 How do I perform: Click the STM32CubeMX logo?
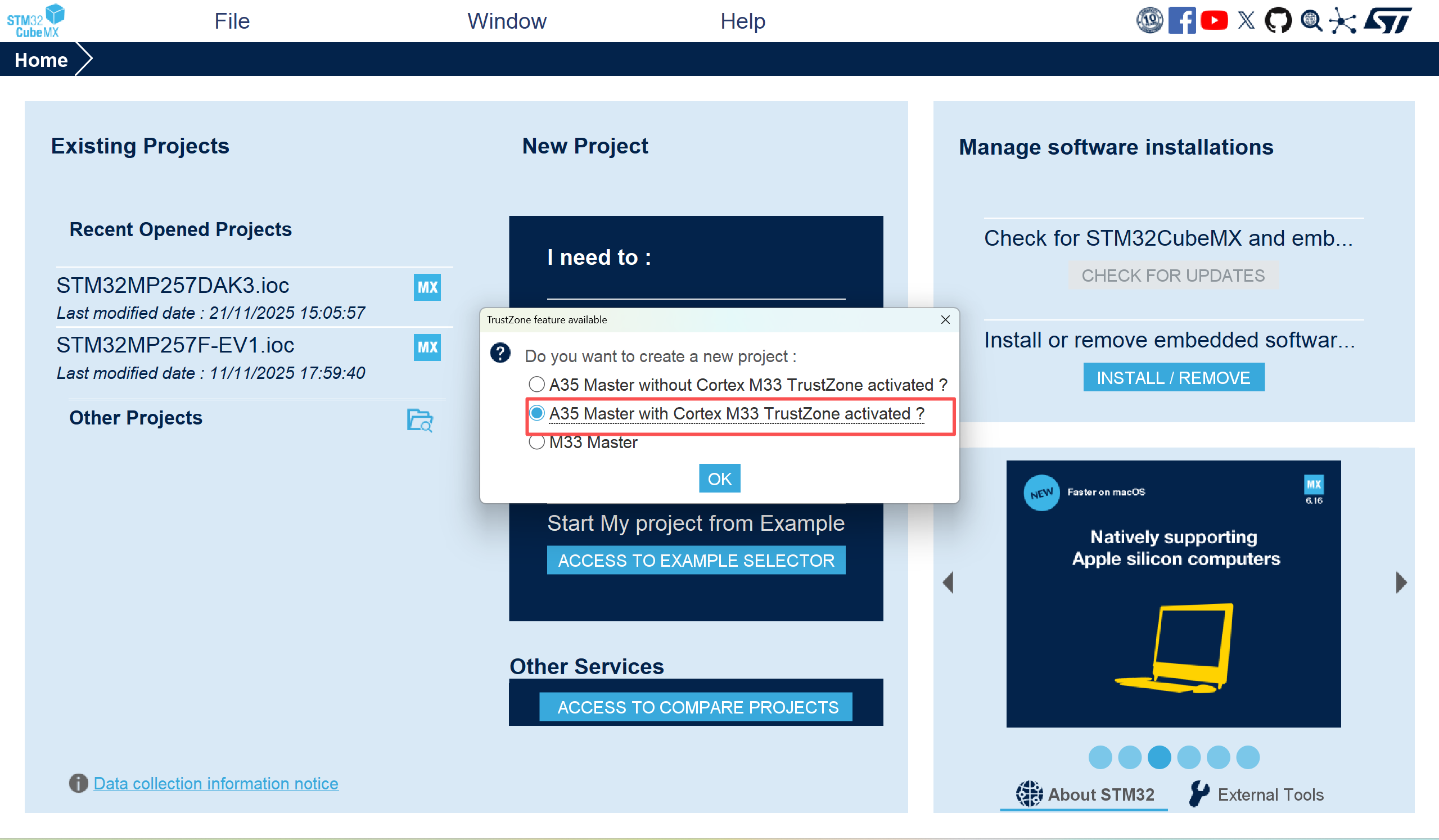(x=35, y=21)
